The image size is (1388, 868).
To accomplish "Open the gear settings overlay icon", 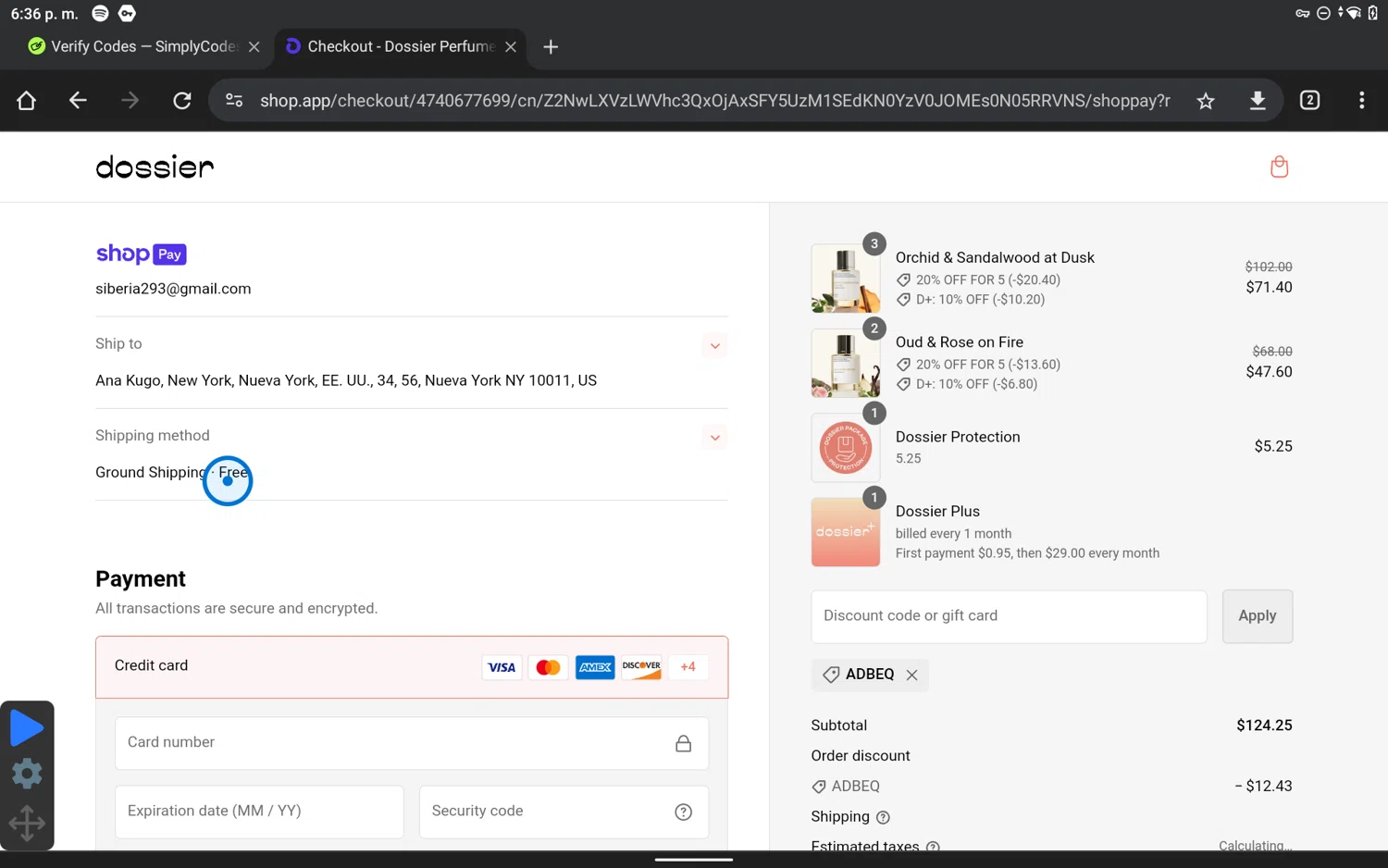I will [x=27, y=774].
